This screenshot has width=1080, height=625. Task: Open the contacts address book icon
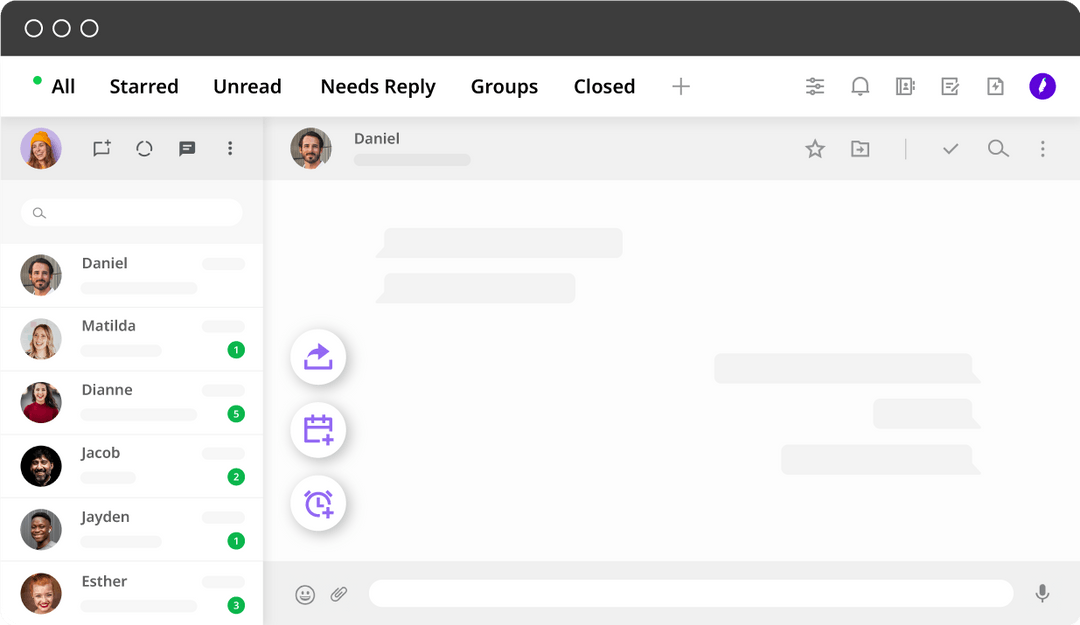pos(905,86)
